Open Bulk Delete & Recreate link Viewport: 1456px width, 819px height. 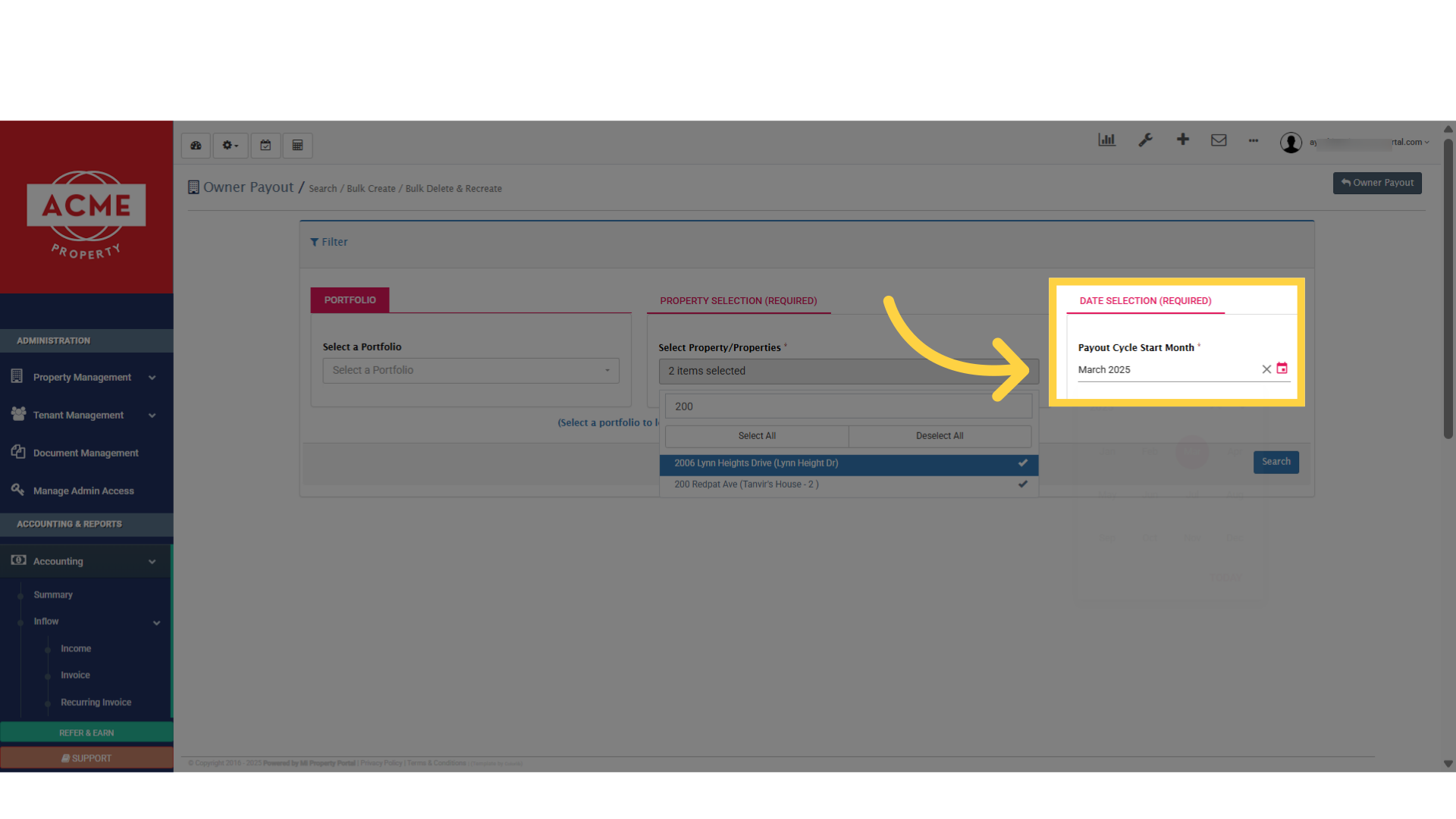453,189
